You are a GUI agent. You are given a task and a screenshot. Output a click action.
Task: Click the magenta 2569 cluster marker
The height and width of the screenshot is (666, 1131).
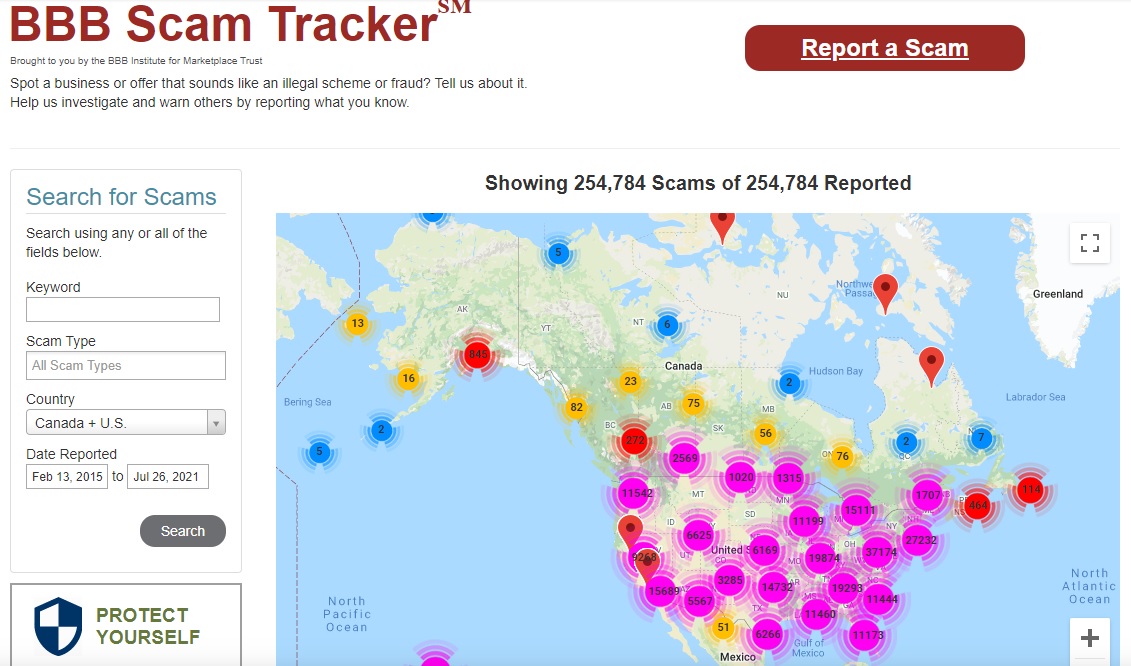coord(685,457)
